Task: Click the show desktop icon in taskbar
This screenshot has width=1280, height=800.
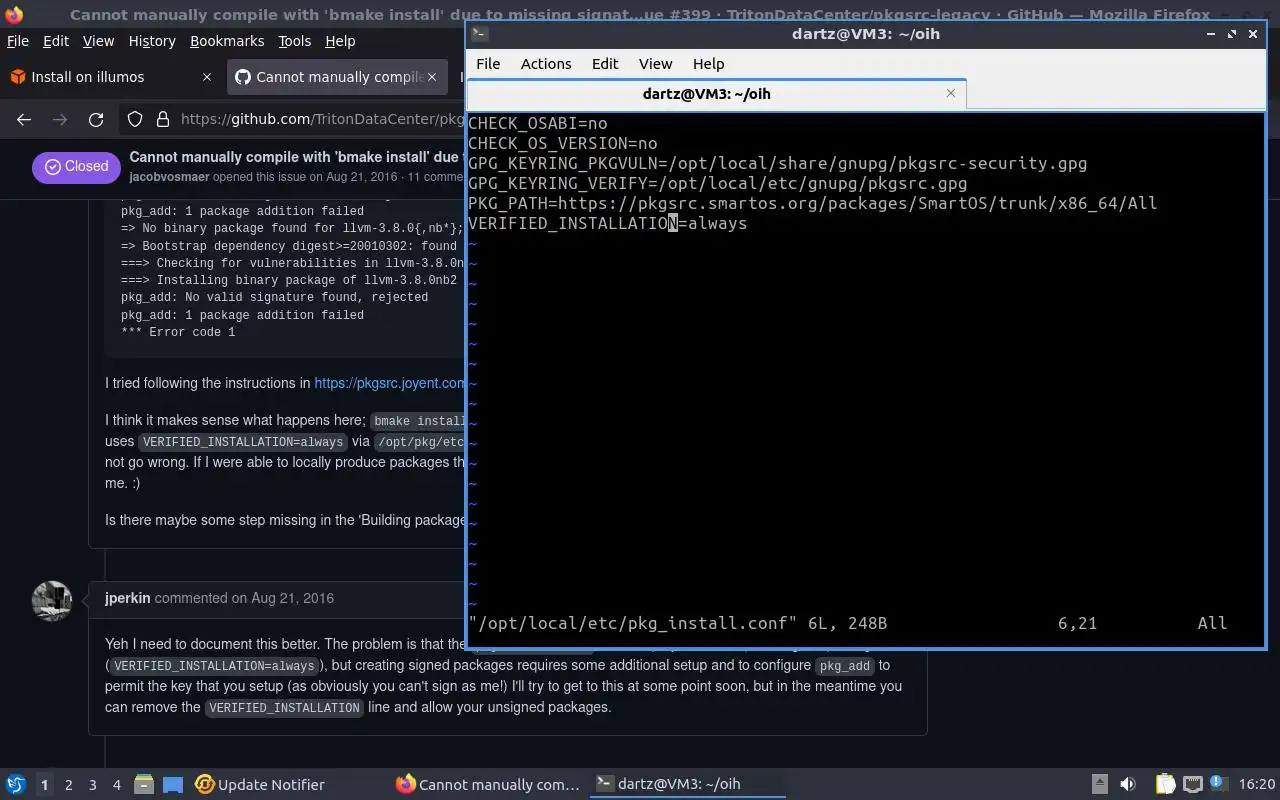Action: [172, 784]
